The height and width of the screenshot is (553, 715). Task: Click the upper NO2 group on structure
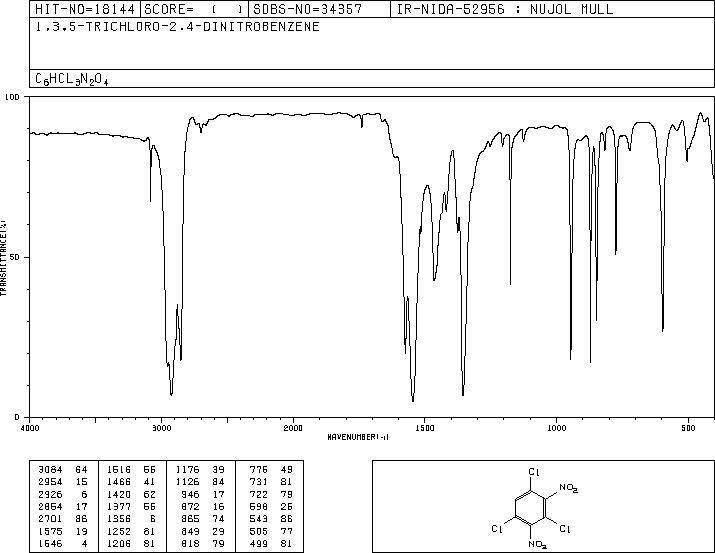click(569, 488)
